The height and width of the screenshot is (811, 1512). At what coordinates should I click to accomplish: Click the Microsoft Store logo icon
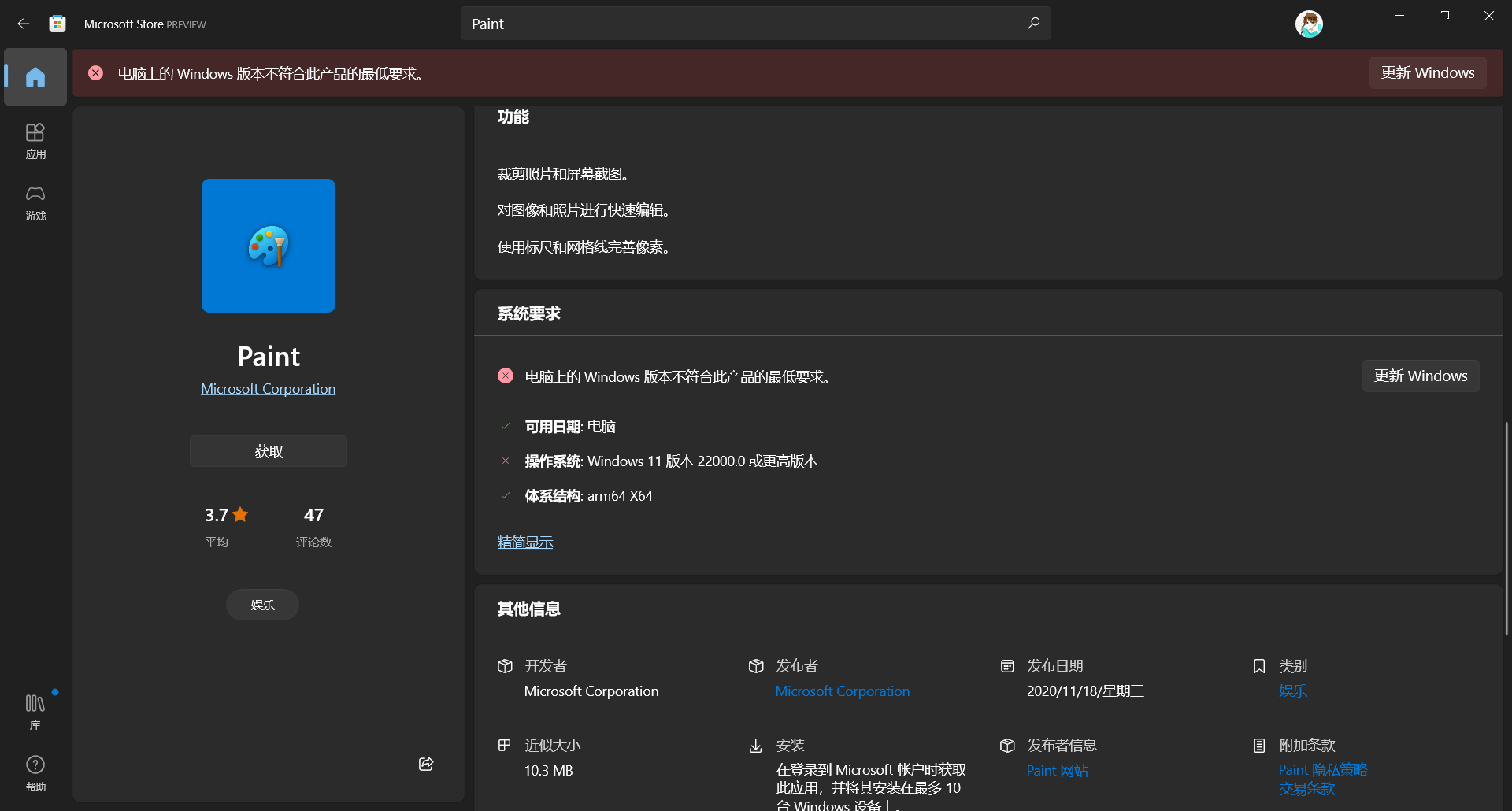tap(57, 24)
